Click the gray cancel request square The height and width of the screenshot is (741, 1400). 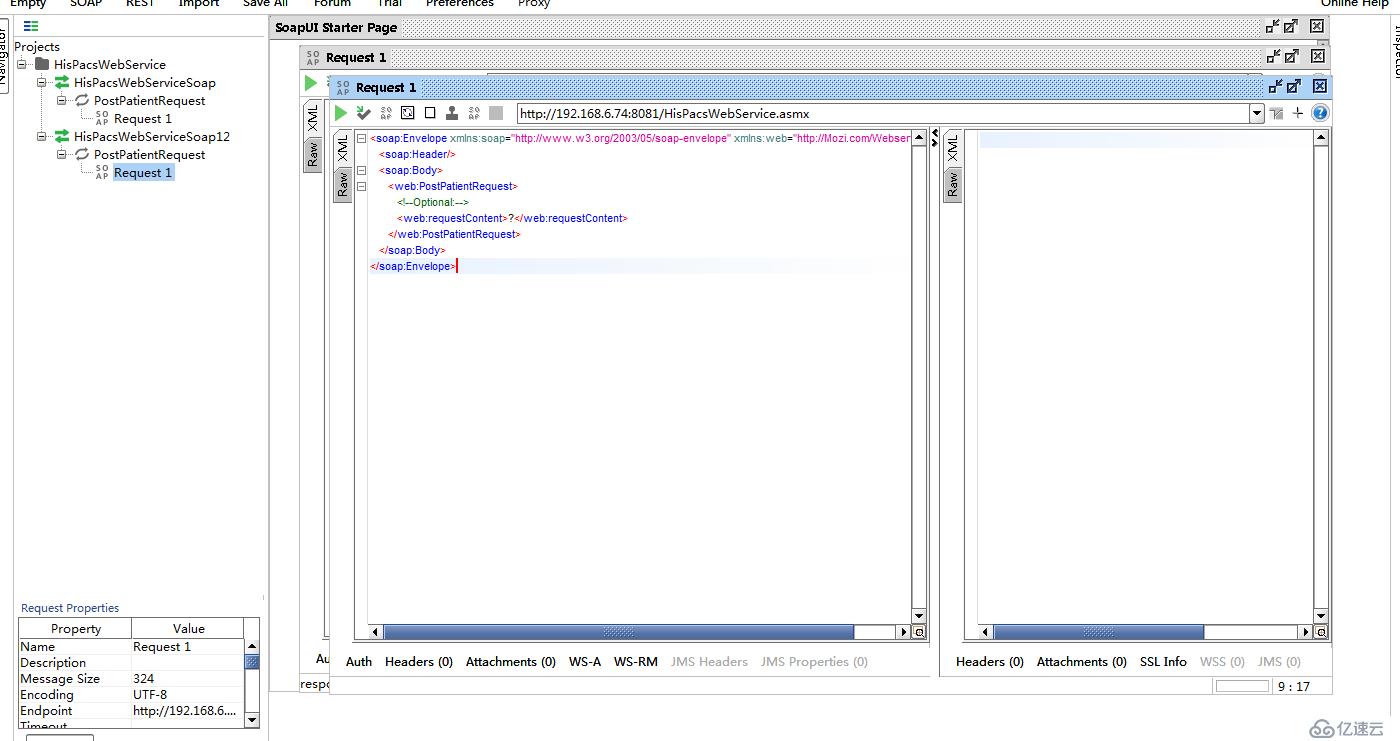pyautogui.click(x=496, y=113)
